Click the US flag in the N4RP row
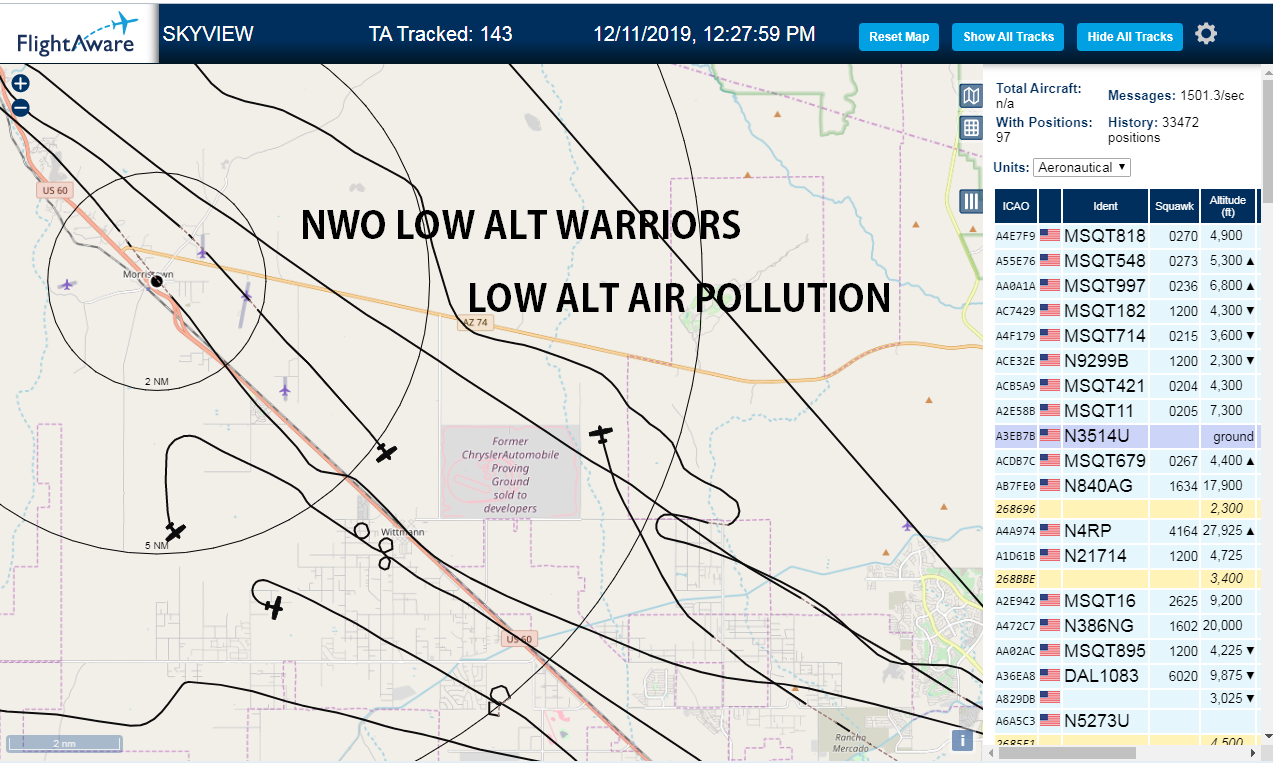The height and width of the screenshot is (763, 1273). coord(1050,531)
